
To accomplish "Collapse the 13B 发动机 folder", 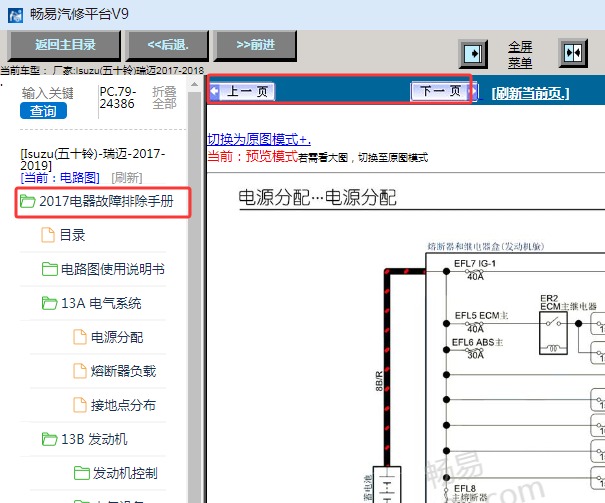I will [x=94, y=439].
